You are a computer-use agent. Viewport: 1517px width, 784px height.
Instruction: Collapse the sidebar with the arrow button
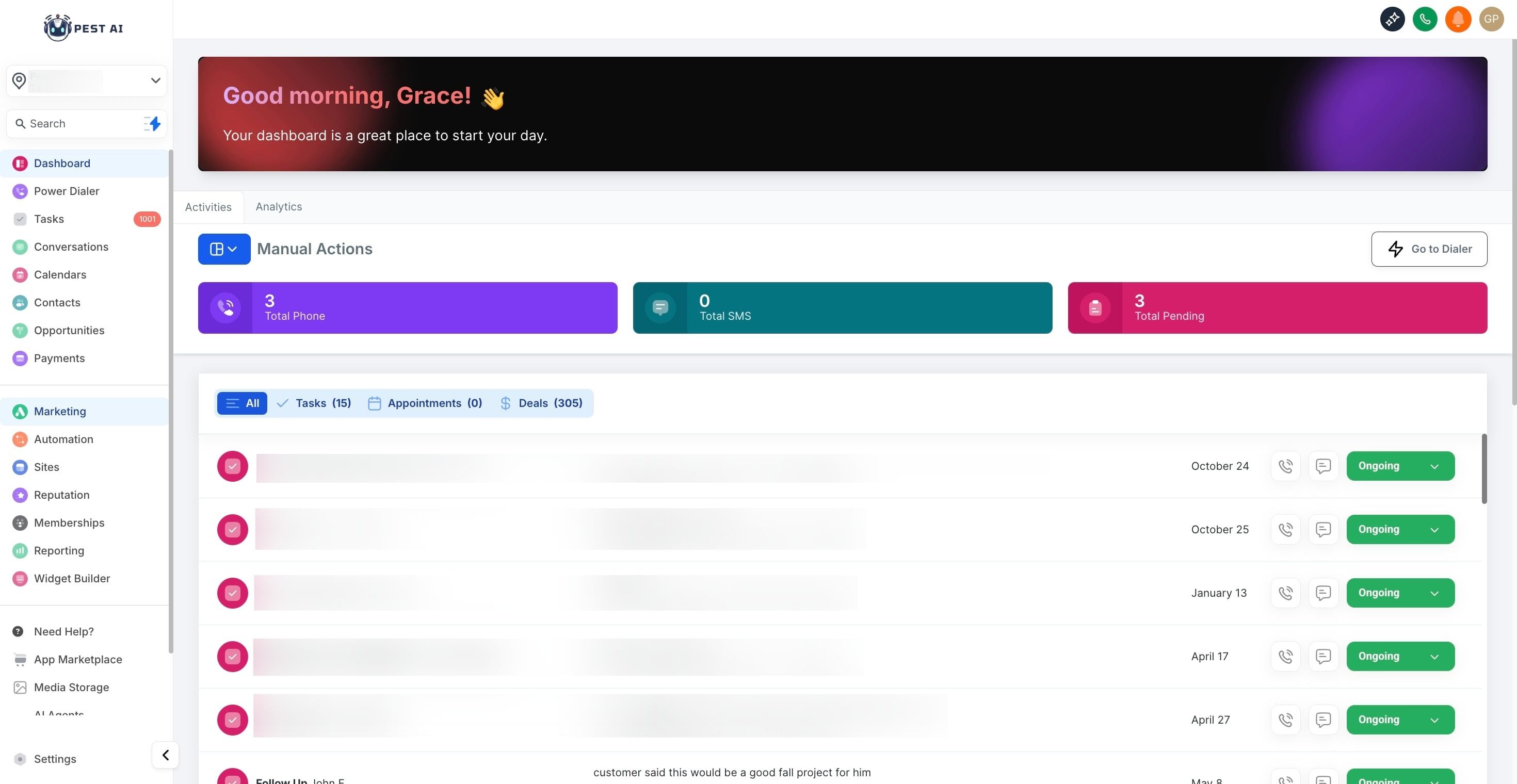click(166, 755)
